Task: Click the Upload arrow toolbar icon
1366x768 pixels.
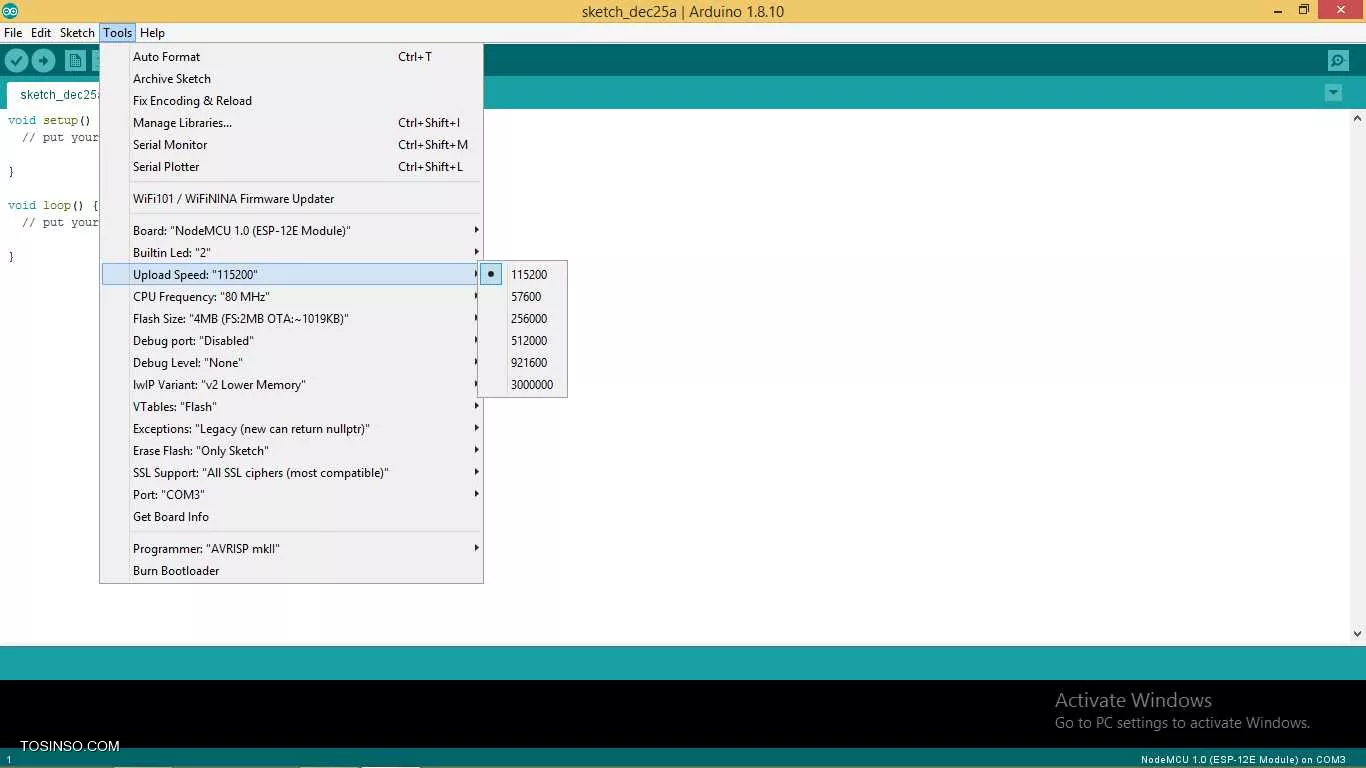Action: [x=43, y=61]
